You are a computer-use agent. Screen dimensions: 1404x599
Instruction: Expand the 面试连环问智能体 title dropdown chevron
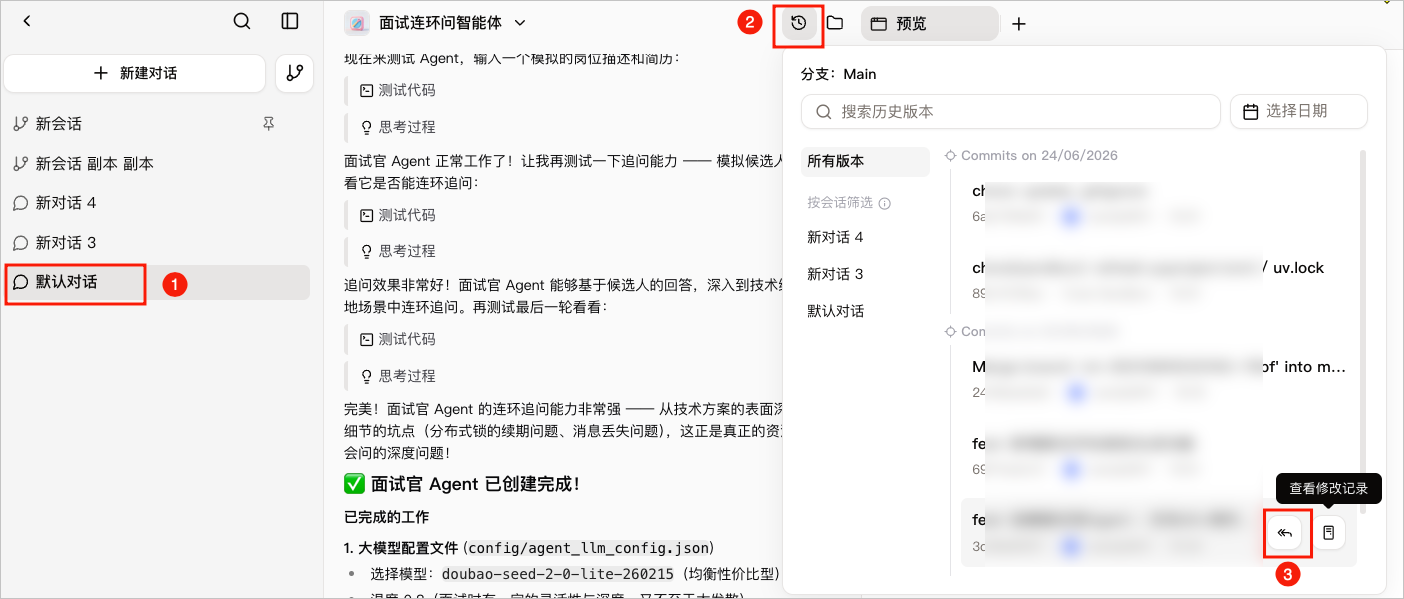click(x=520, y=22)
